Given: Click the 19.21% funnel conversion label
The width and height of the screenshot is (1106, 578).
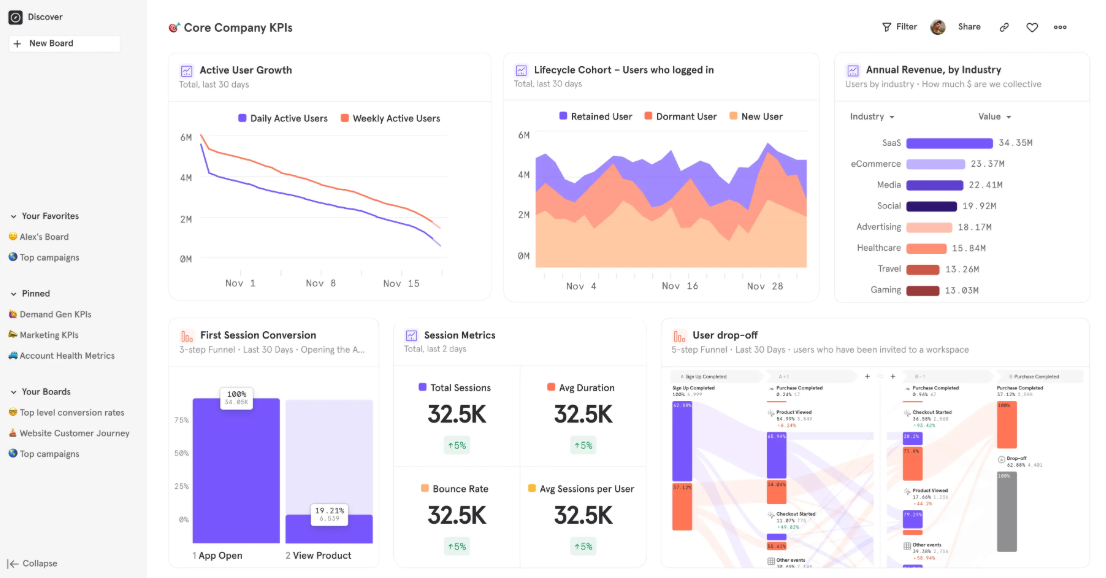Looking at the screenshot, I should coord(329,510).
